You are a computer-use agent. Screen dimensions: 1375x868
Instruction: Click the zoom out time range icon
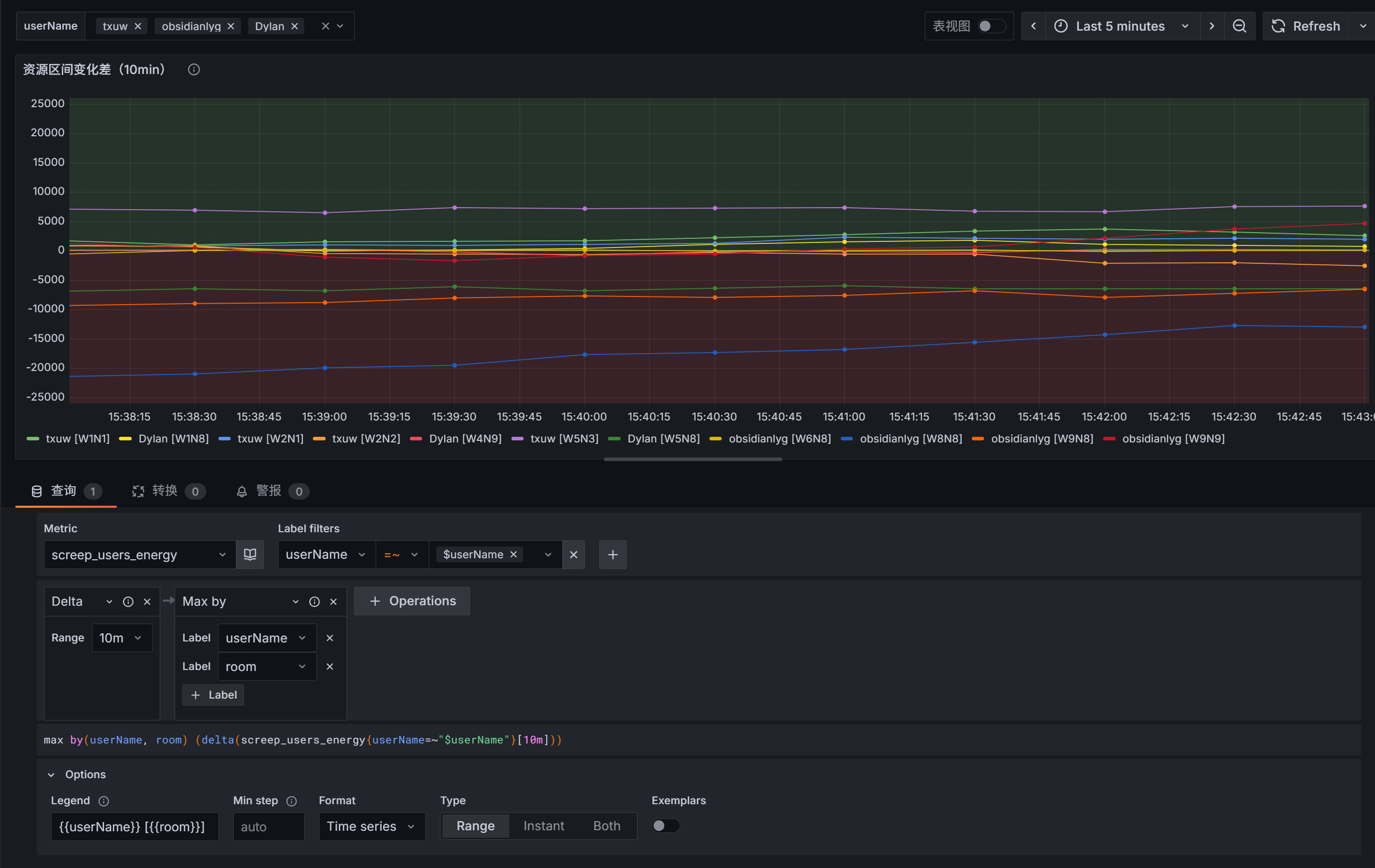[x=1239, y=26]
